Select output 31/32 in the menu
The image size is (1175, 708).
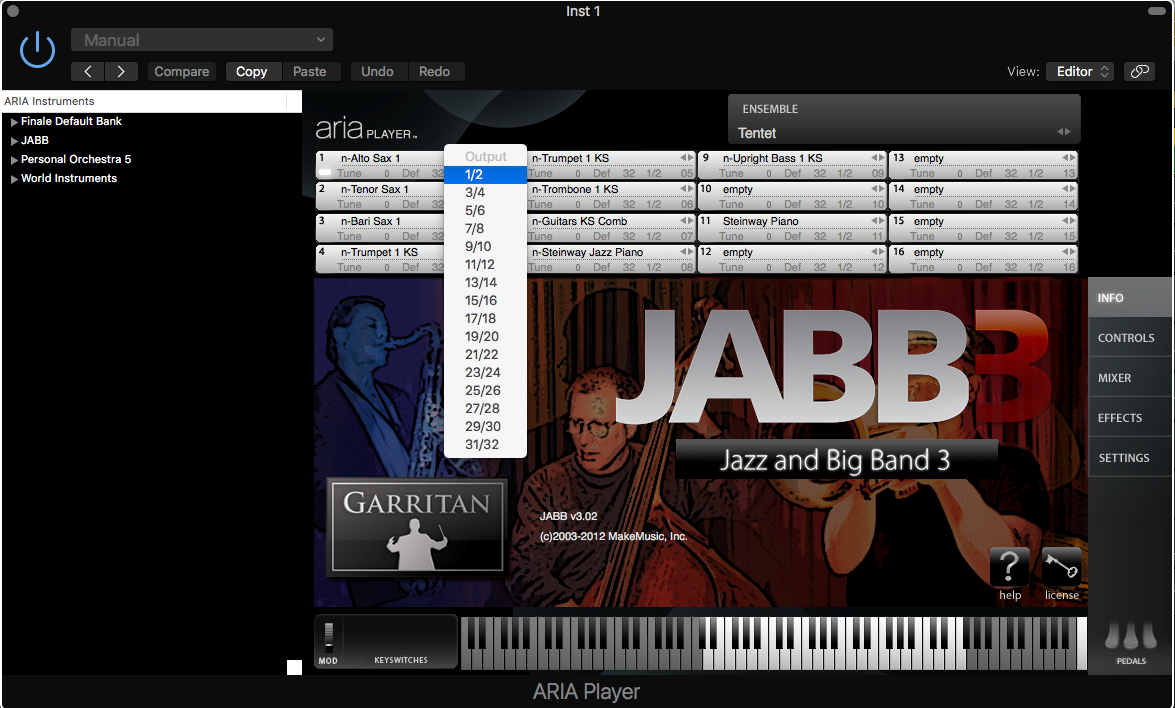pyautogui.click(x=486, y=444)
